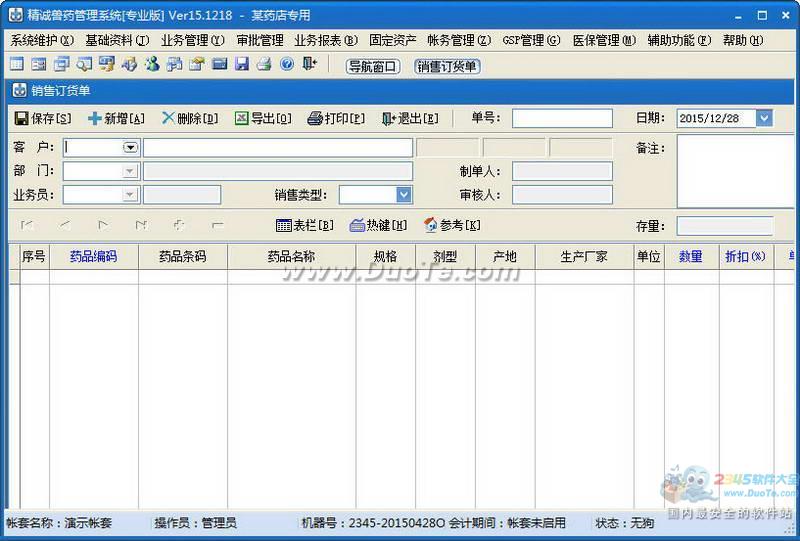
Task: Add a new order with 新增[A]
Action: click(116, 118)
